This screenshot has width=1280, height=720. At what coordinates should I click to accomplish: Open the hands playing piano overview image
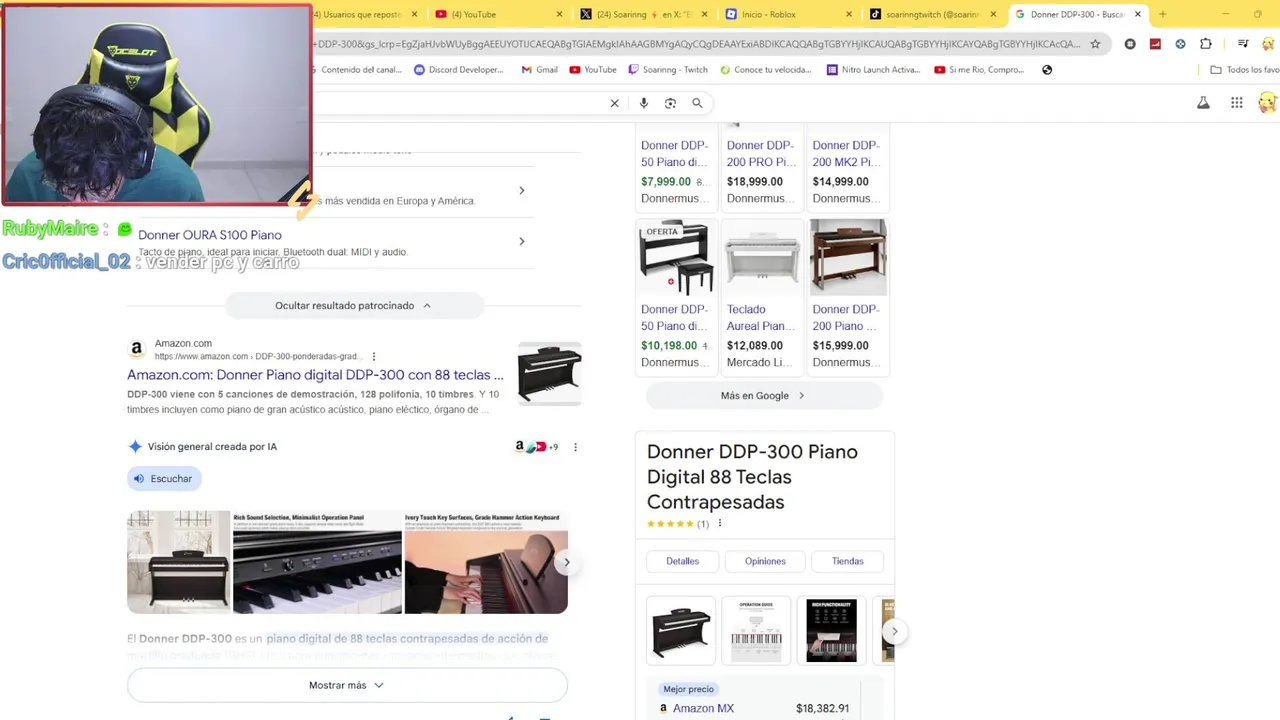click(485, 562)
